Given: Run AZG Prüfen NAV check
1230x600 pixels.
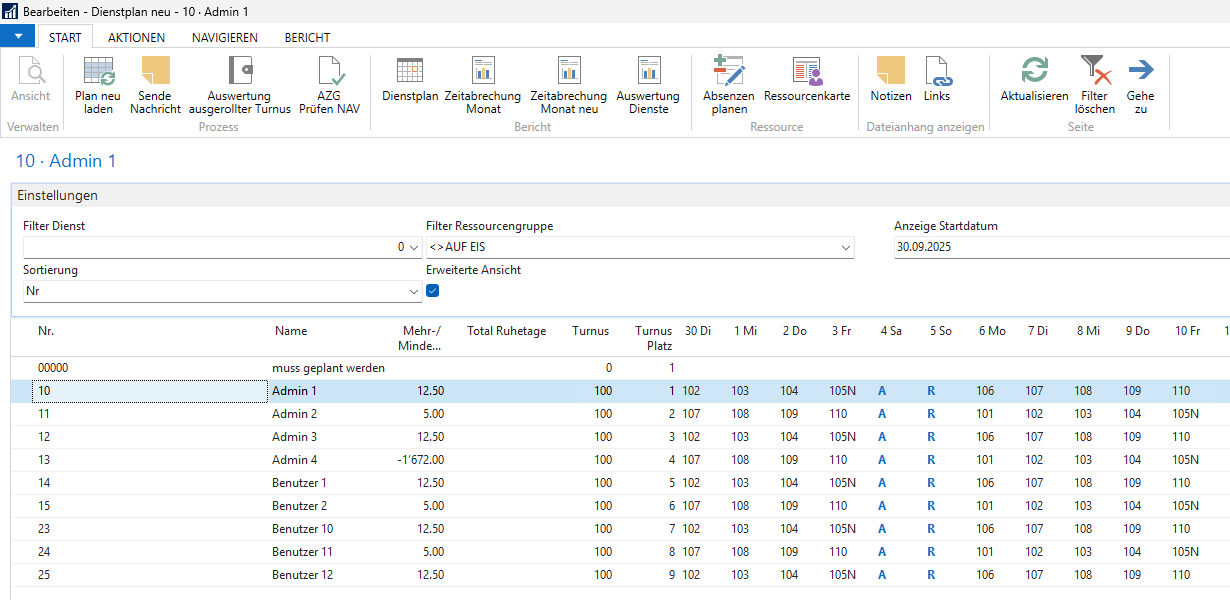Looking at the screenshot, I should click(329, 72).
